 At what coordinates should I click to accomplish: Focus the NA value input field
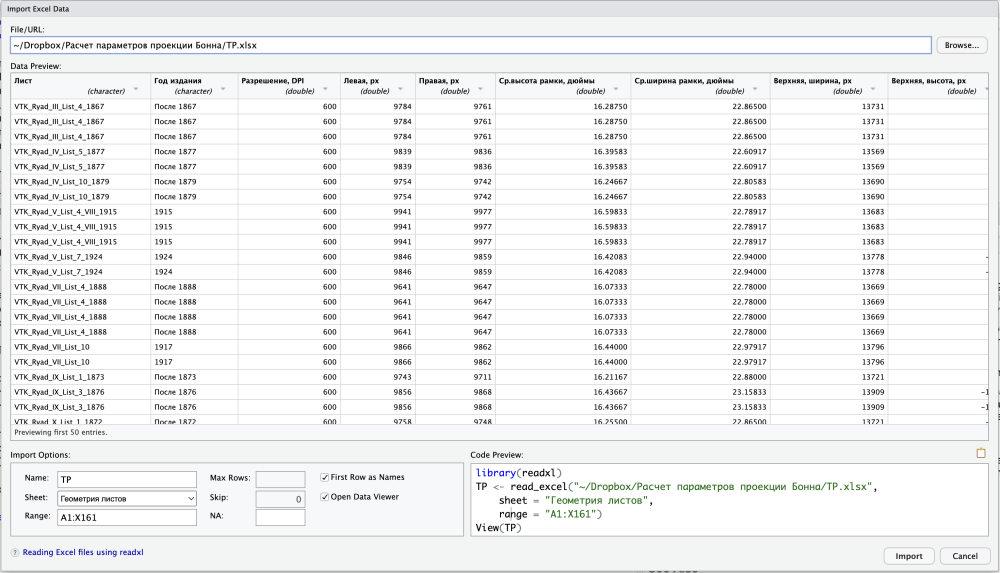pyautogui.click(x=280, y=518)
